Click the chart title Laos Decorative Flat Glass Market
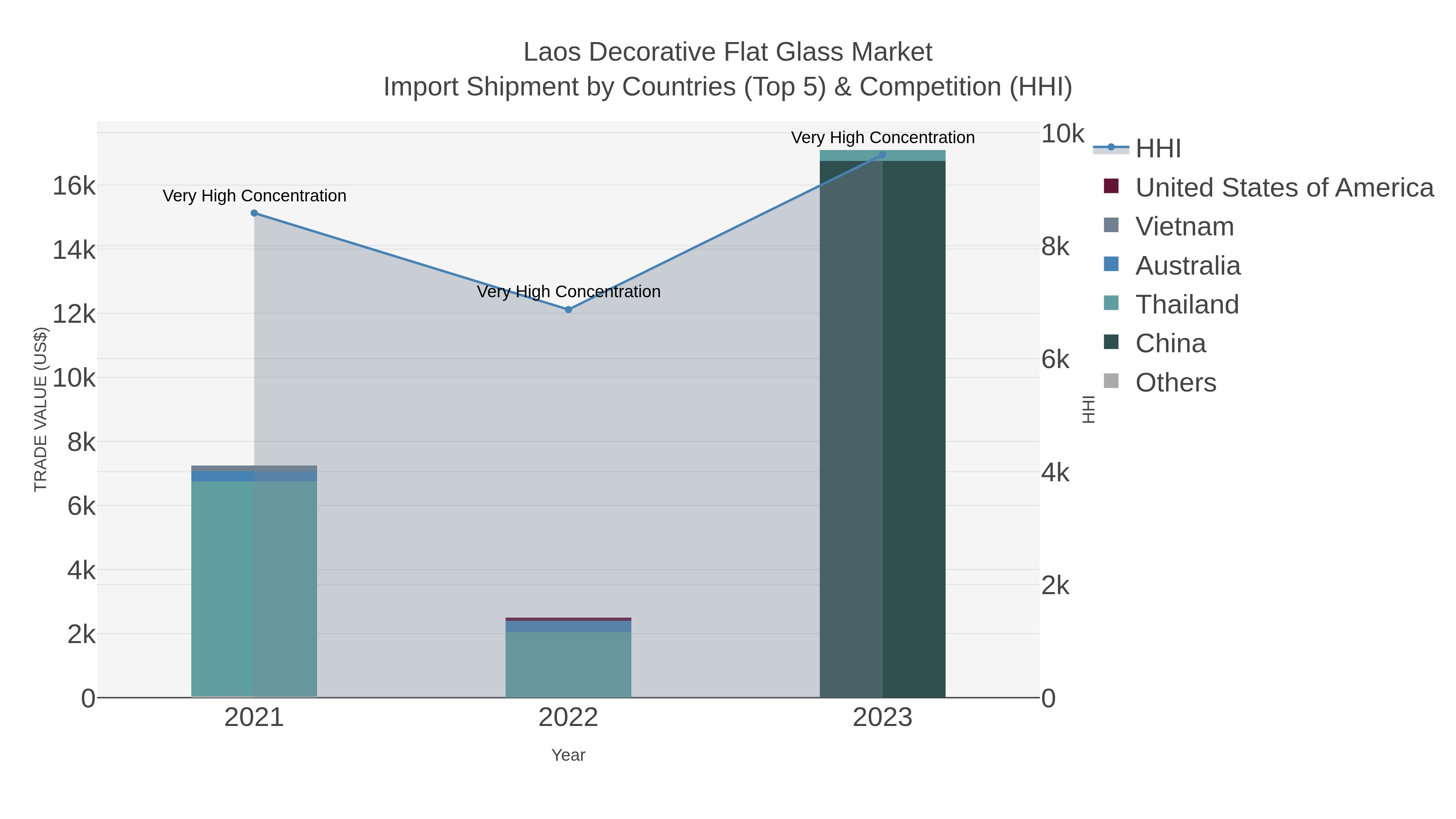The height and width of the screenshot is (819, 1456). point(728,52)
